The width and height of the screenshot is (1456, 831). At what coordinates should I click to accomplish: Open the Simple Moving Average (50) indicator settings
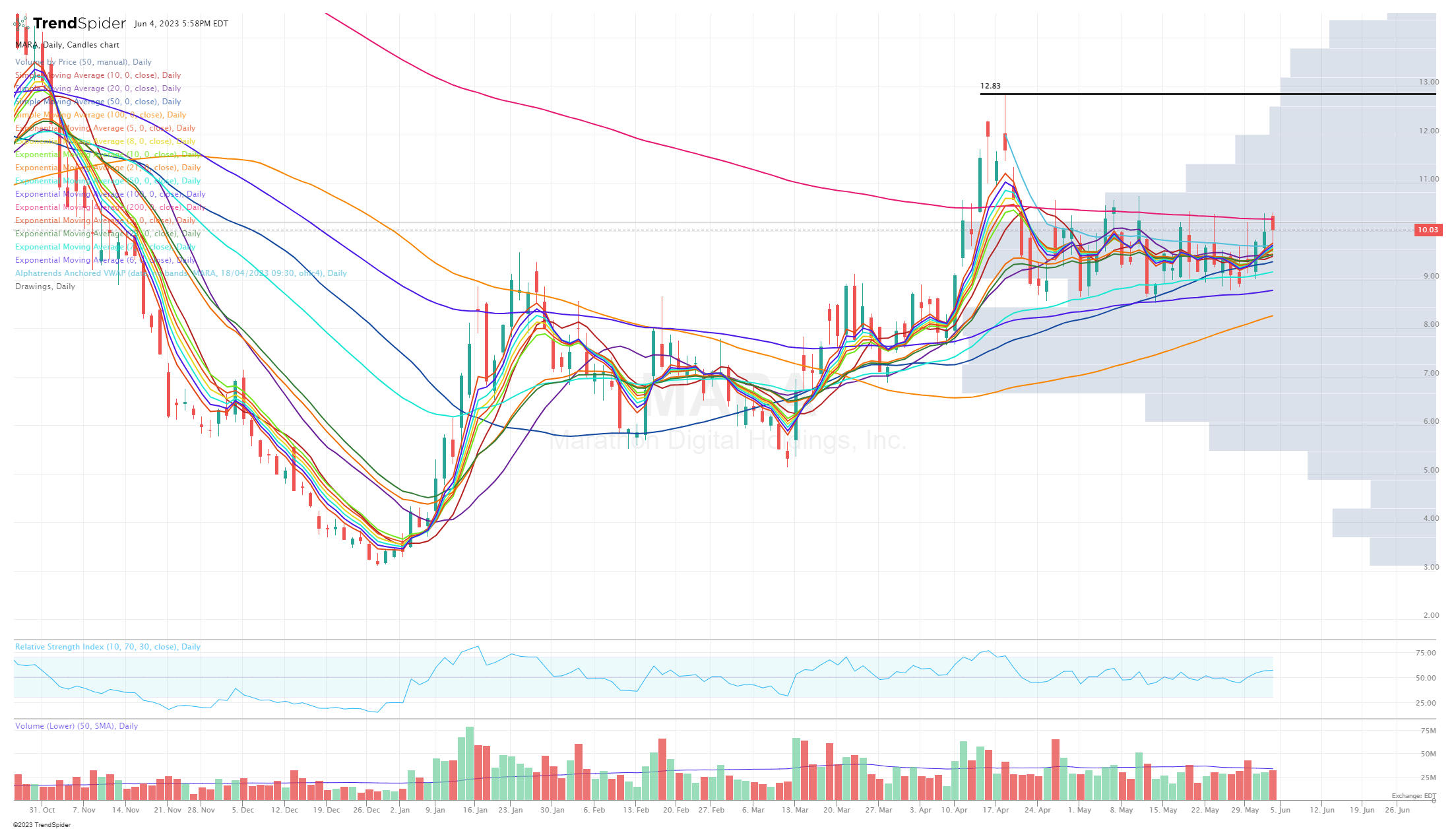tap(98, 101)
